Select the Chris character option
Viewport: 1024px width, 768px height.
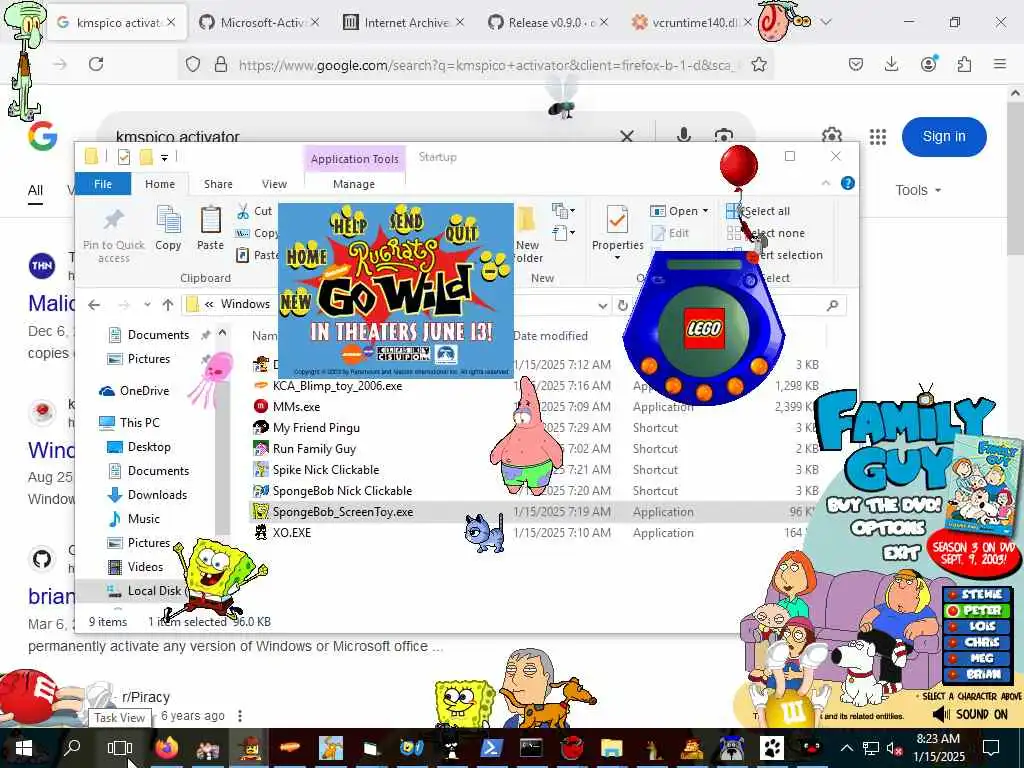(976, 643)
